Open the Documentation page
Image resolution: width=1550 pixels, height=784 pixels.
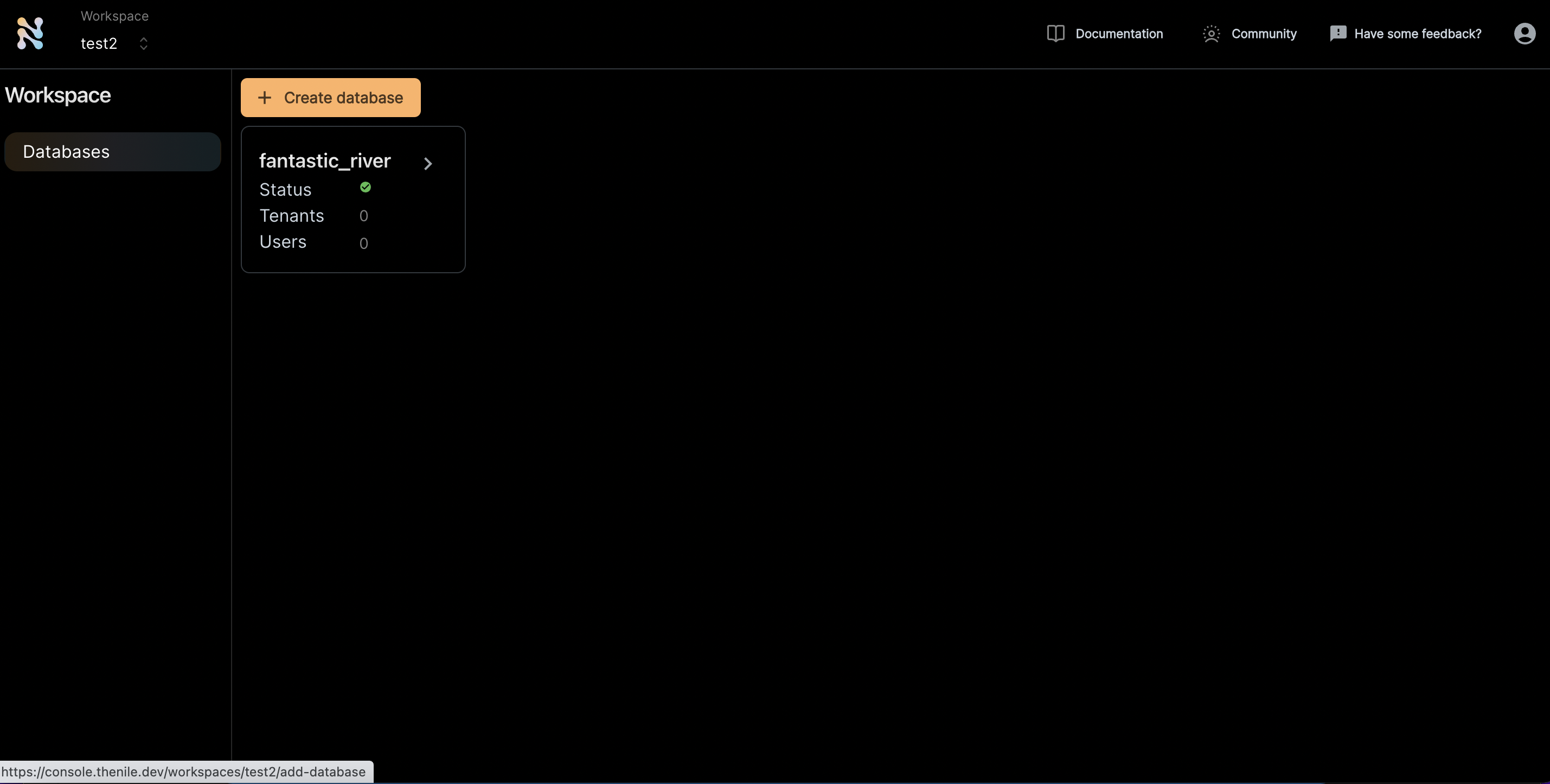(1104, 32)
